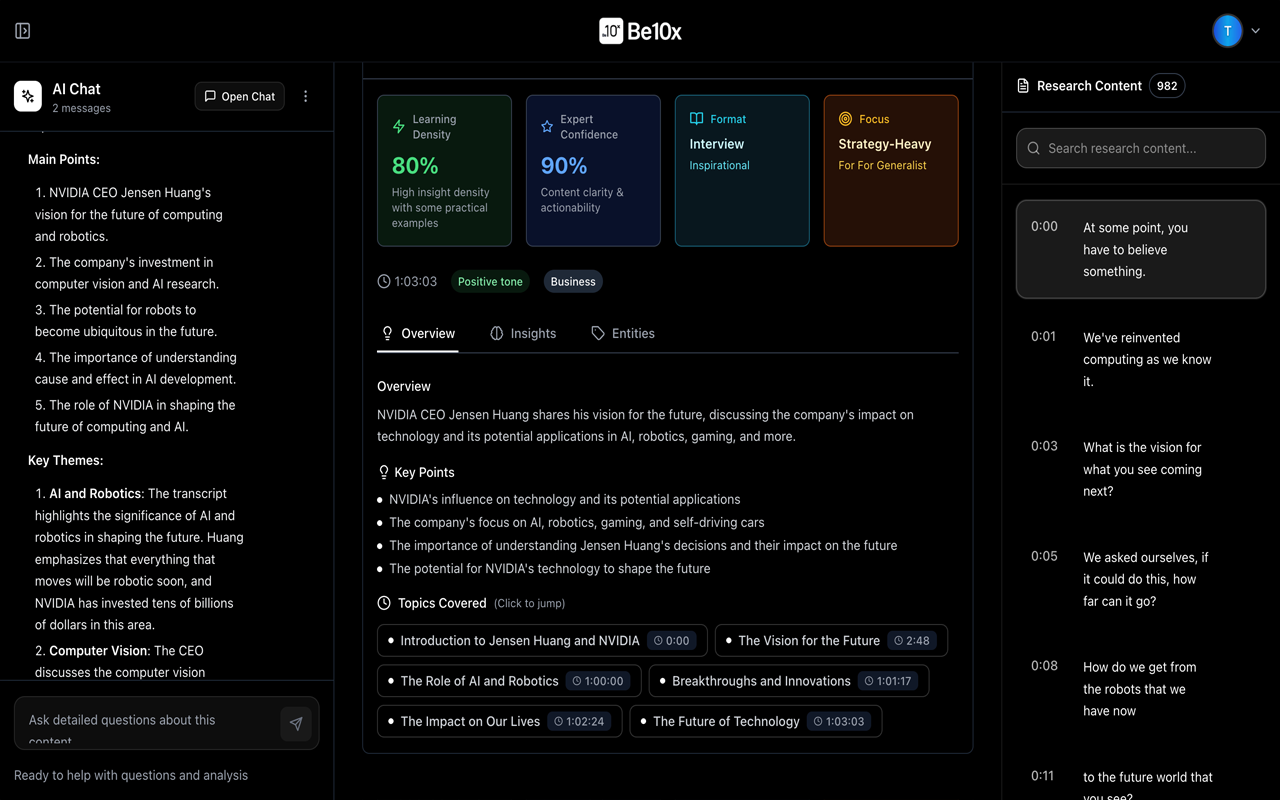Click key point about self-driving cars
Screen dimensions: 1280x800
coord(577,523)
